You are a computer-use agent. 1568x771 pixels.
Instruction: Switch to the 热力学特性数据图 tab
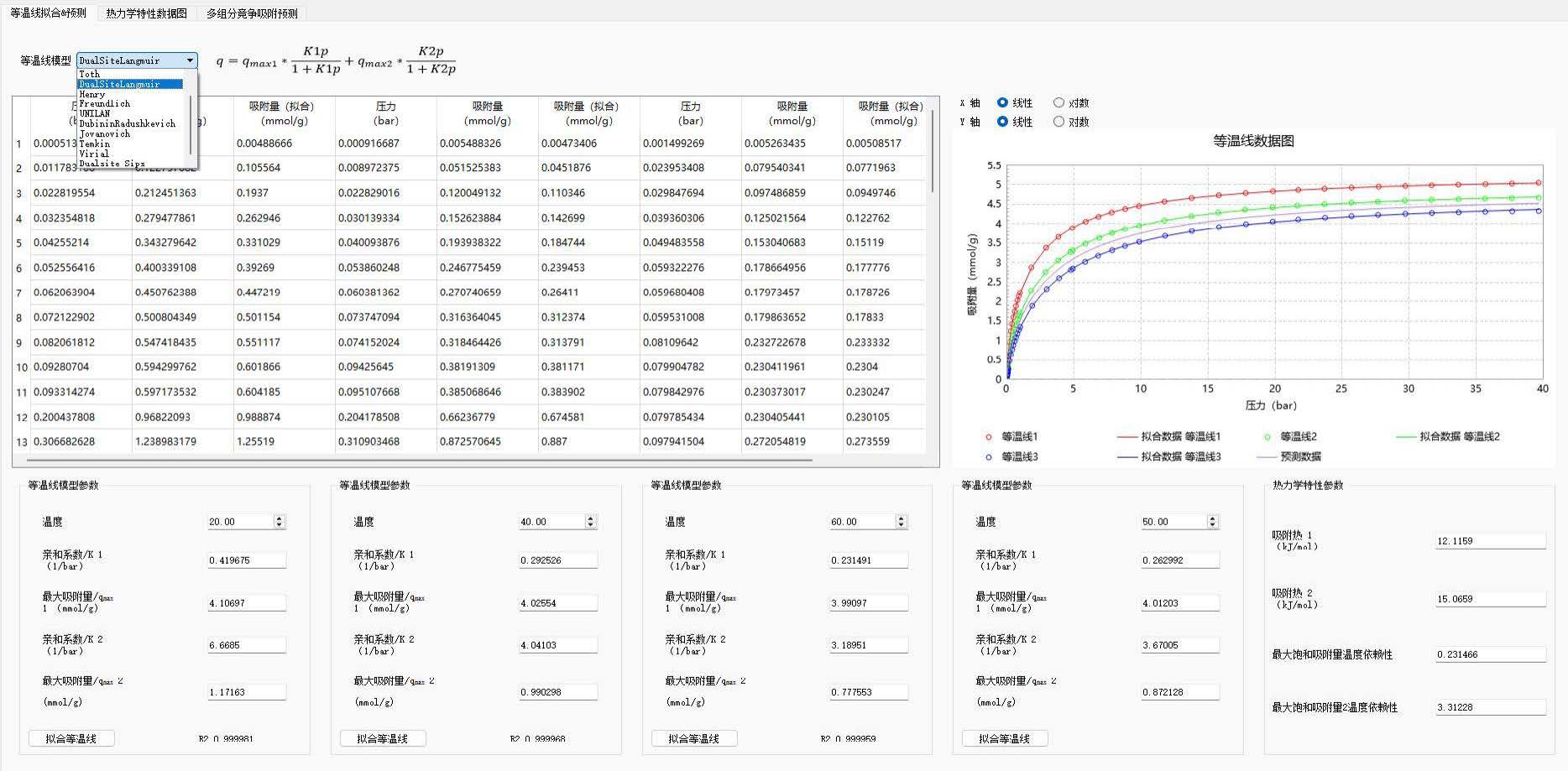coord(147,13)
